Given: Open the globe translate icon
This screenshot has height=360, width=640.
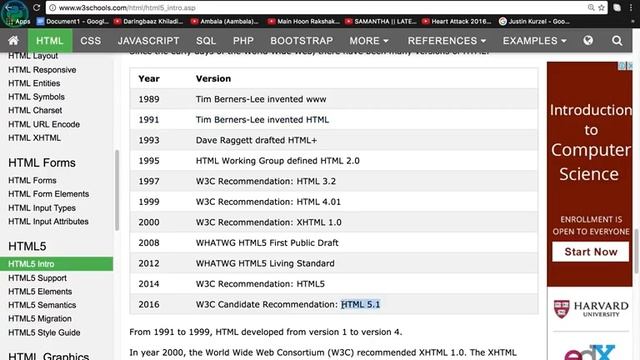Looking at the screenshot, I should point(588,40).
